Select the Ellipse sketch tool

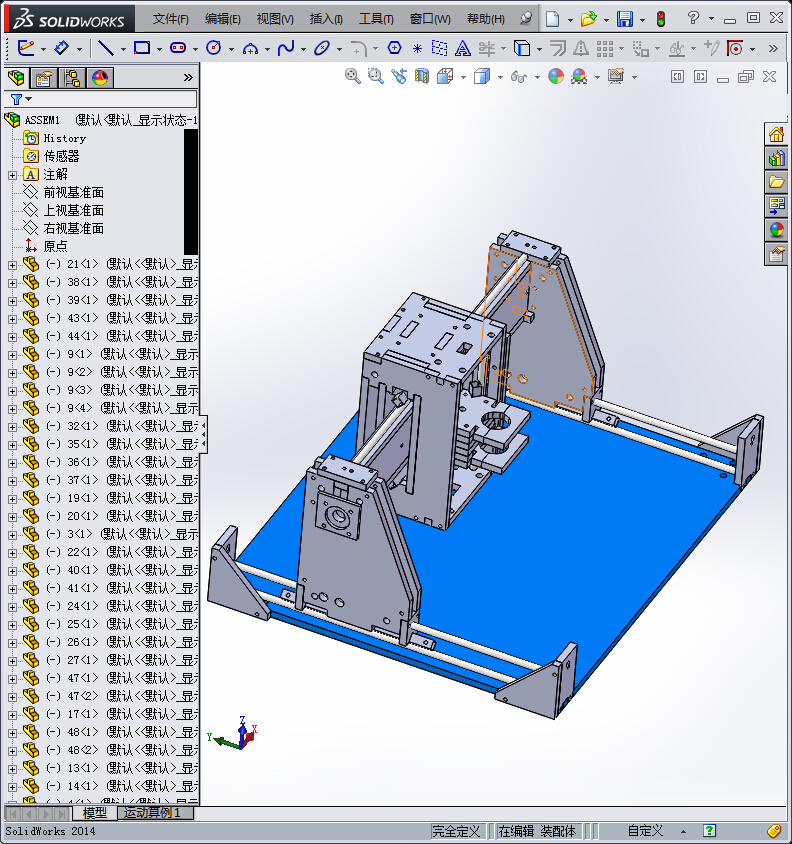(322, 48)
